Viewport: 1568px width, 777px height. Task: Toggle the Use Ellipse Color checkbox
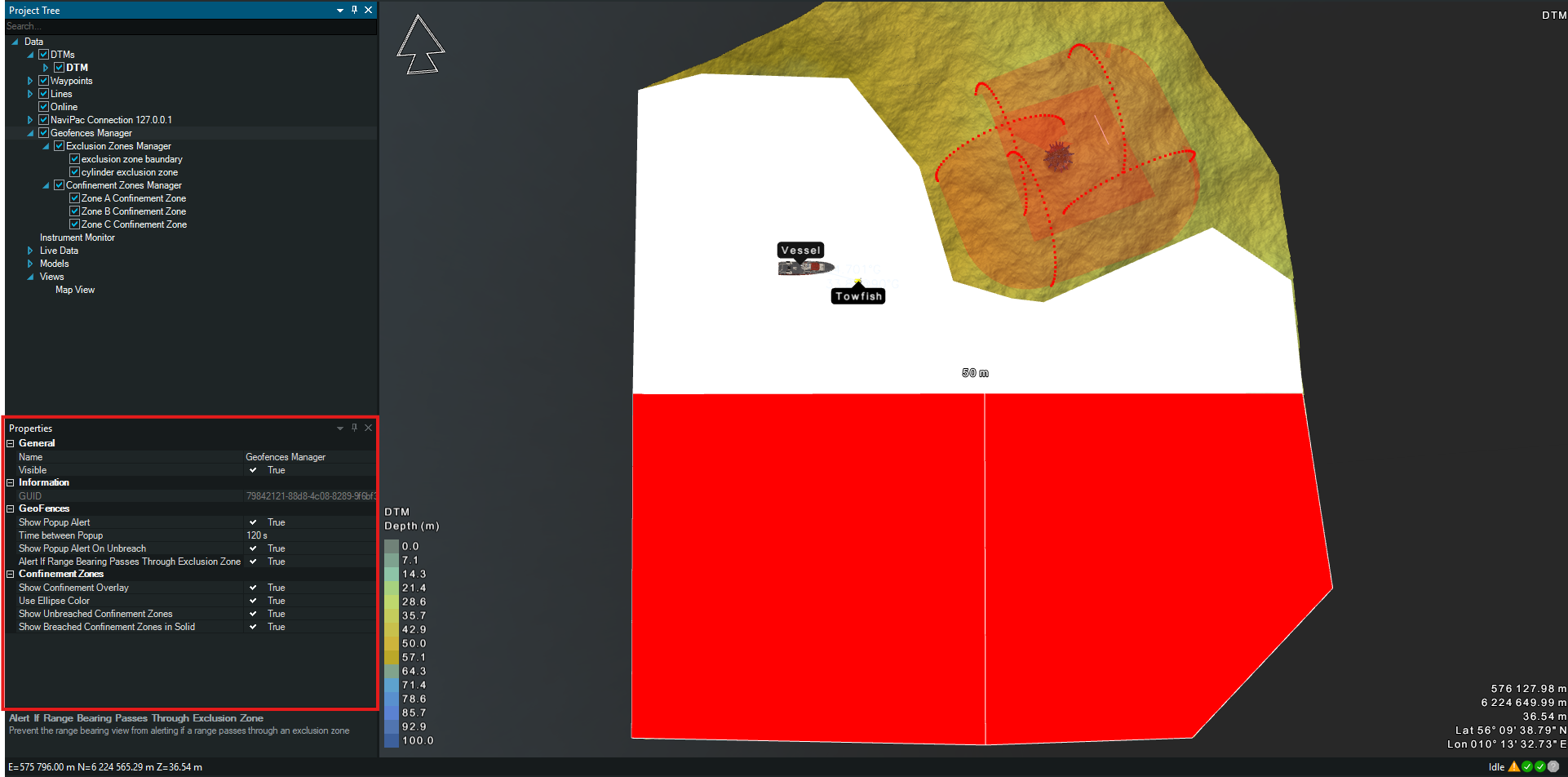(x=253, y=601)
